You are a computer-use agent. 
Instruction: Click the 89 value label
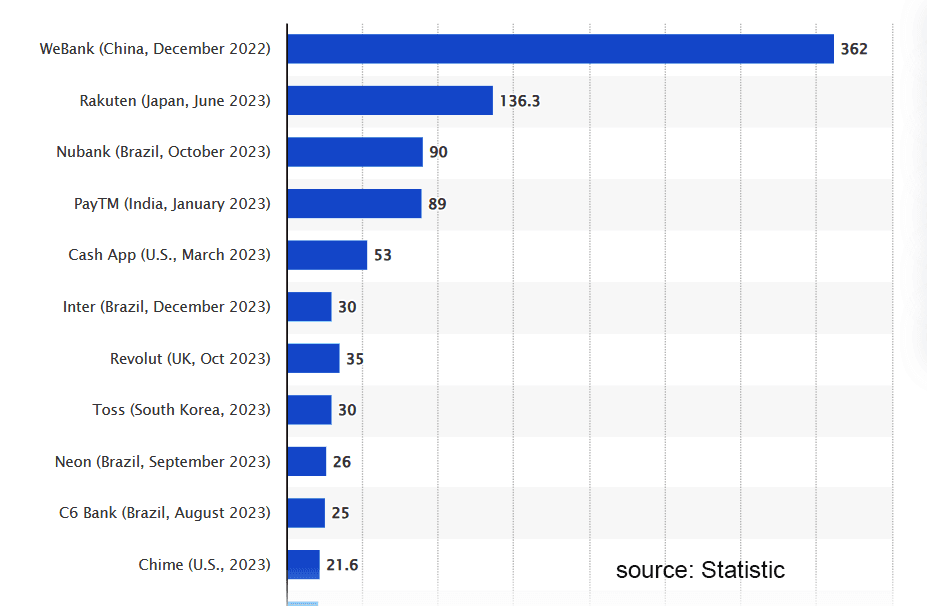(437, 204)
